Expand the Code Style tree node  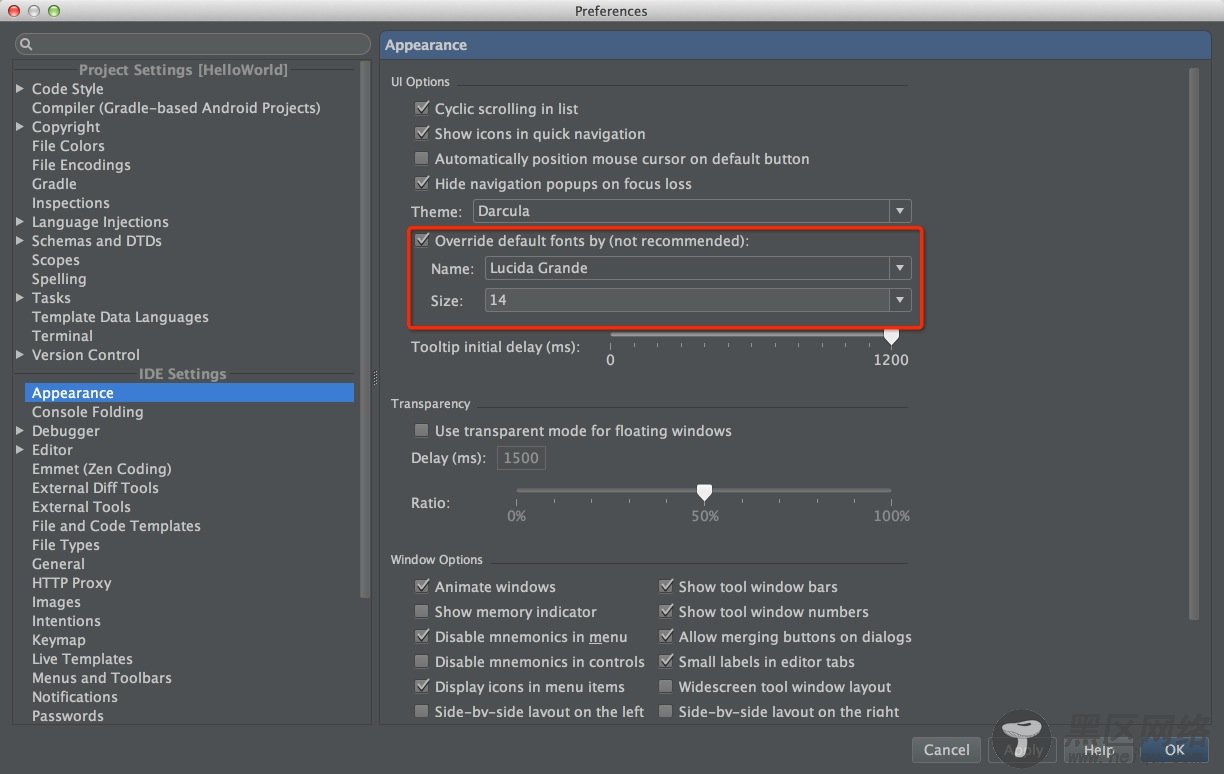[x=20, y=89]
